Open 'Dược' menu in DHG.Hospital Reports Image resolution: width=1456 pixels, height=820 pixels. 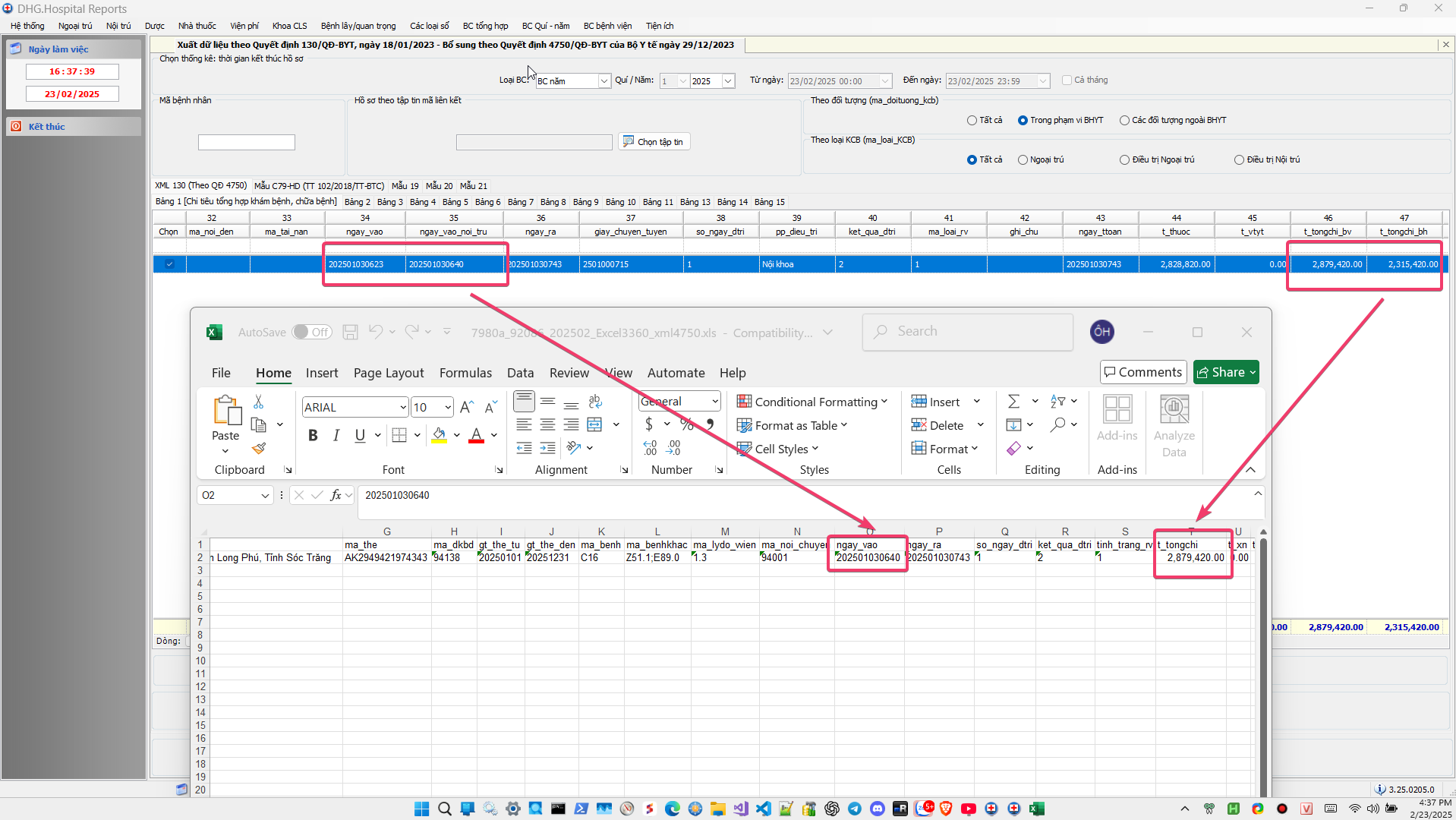pyautogui.click(x=155, y=26)
